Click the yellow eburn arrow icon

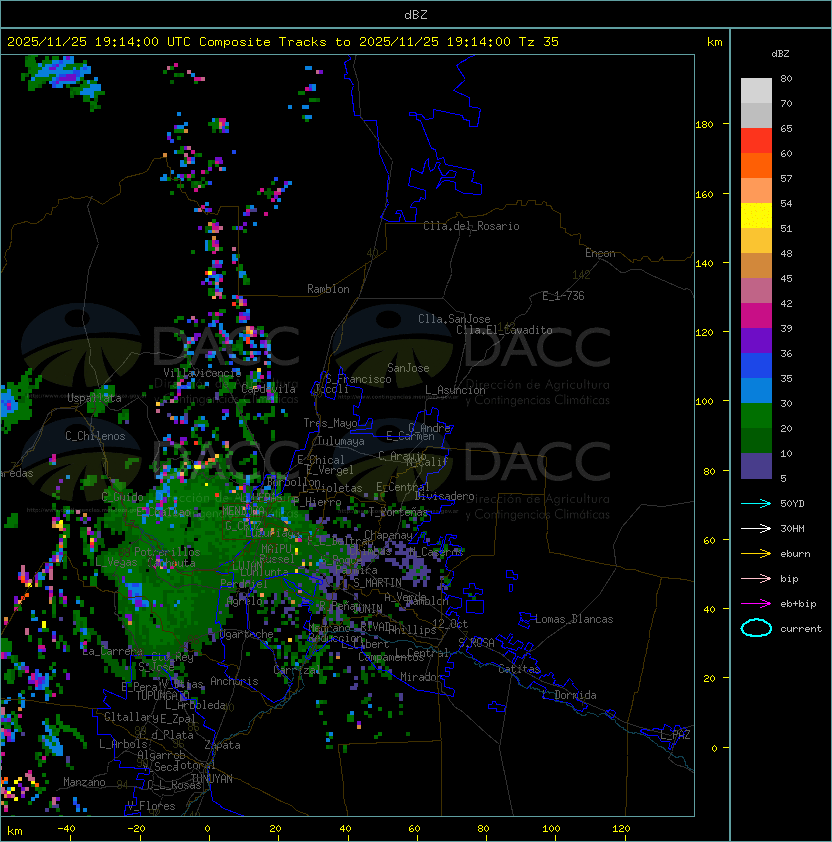756,554
